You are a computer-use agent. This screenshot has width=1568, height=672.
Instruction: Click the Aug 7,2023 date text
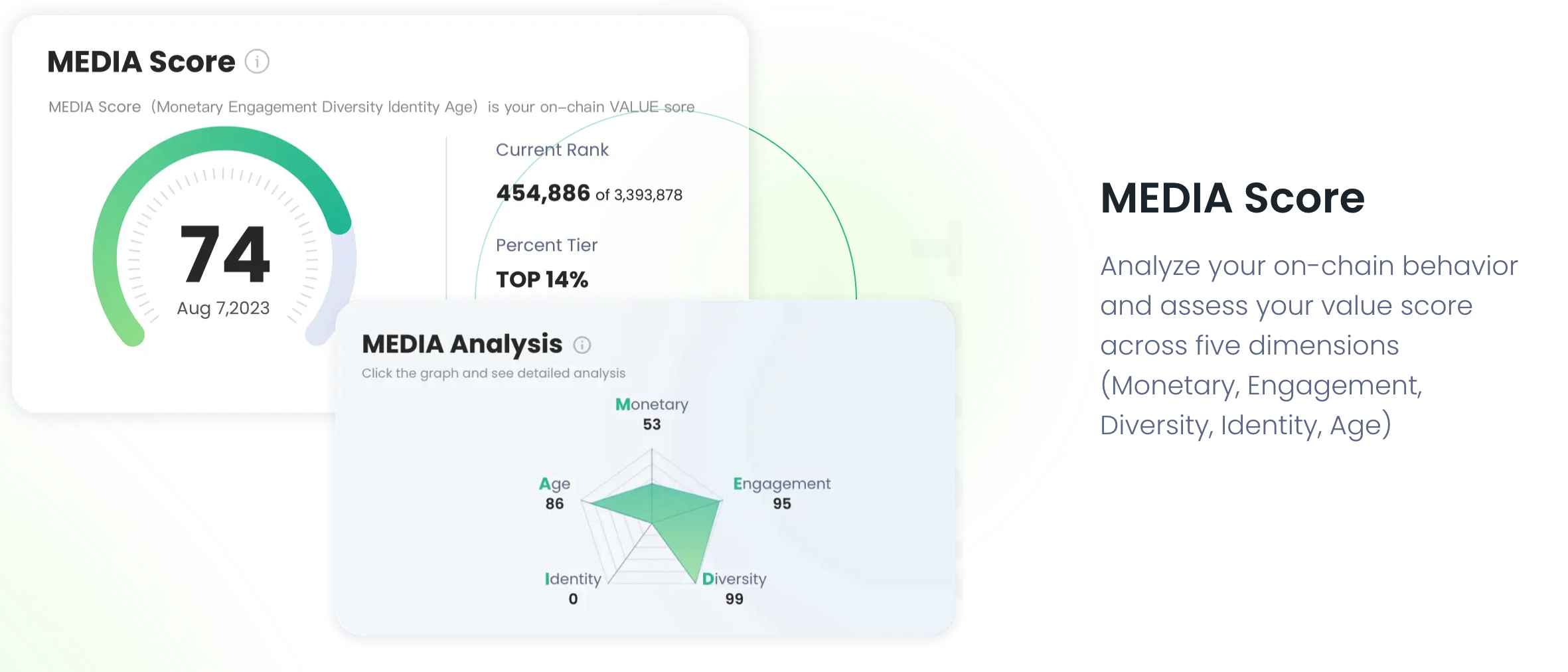click(223, 308)
